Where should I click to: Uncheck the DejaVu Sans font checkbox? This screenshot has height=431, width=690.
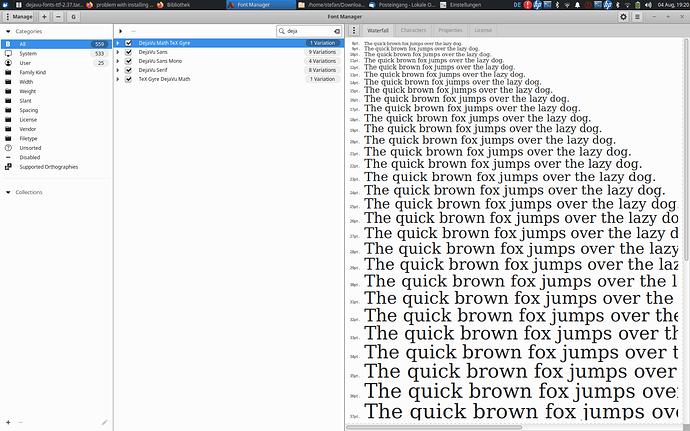pos(128,52)
